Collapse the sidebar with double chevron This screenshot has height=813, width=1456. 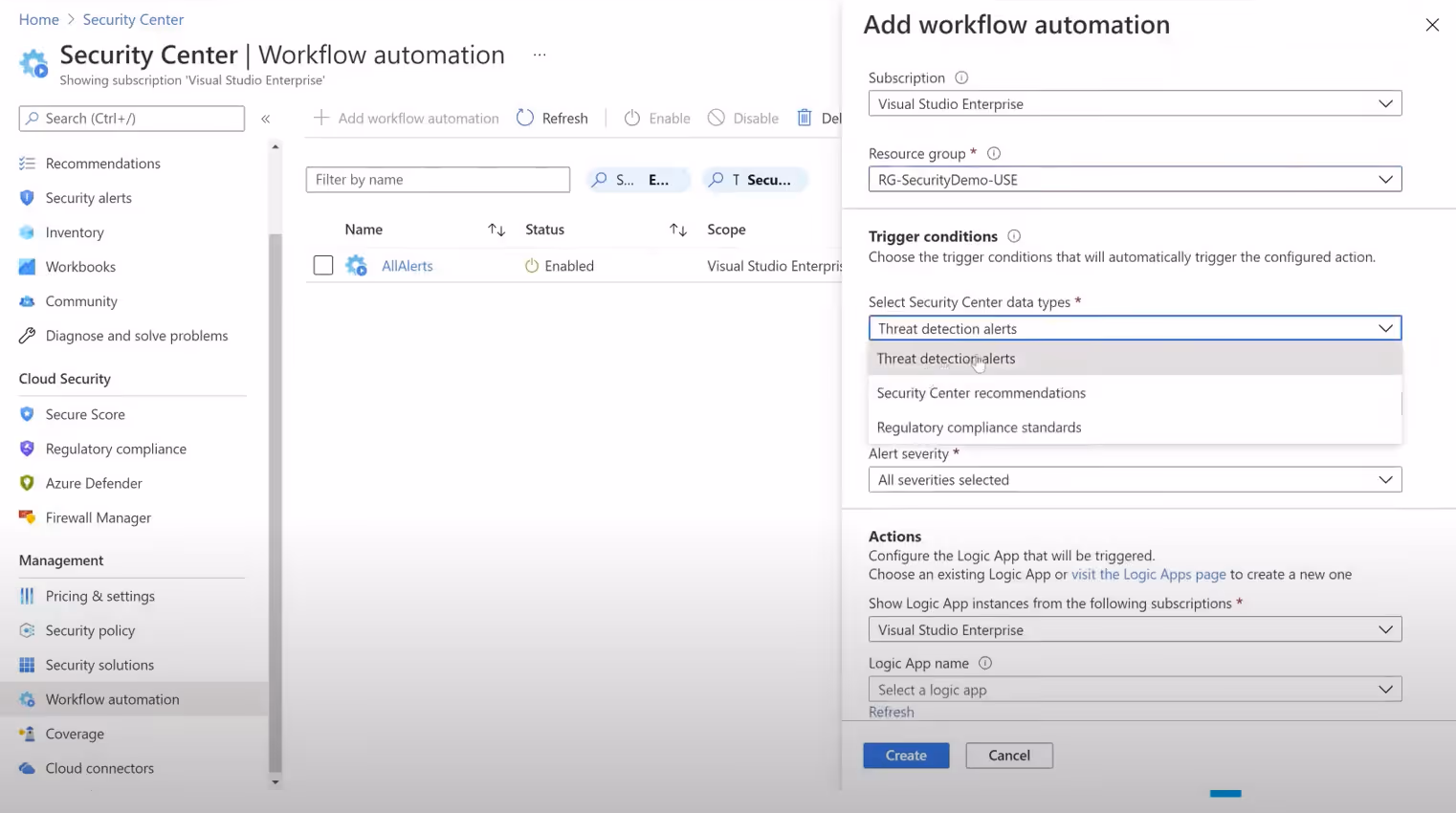coord(266,119)
